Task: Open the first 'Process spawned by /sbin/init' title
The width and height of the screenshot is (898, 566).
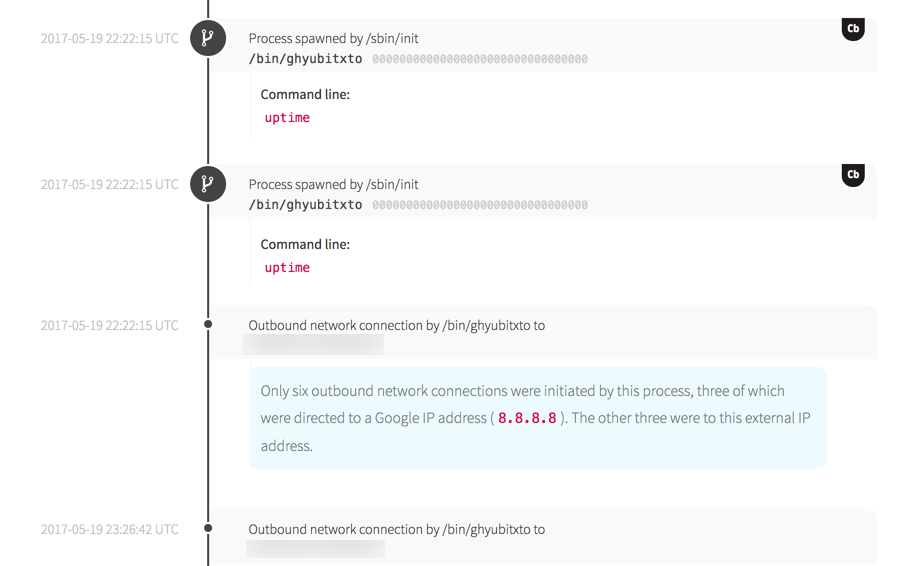Action: tap(333, 38)
